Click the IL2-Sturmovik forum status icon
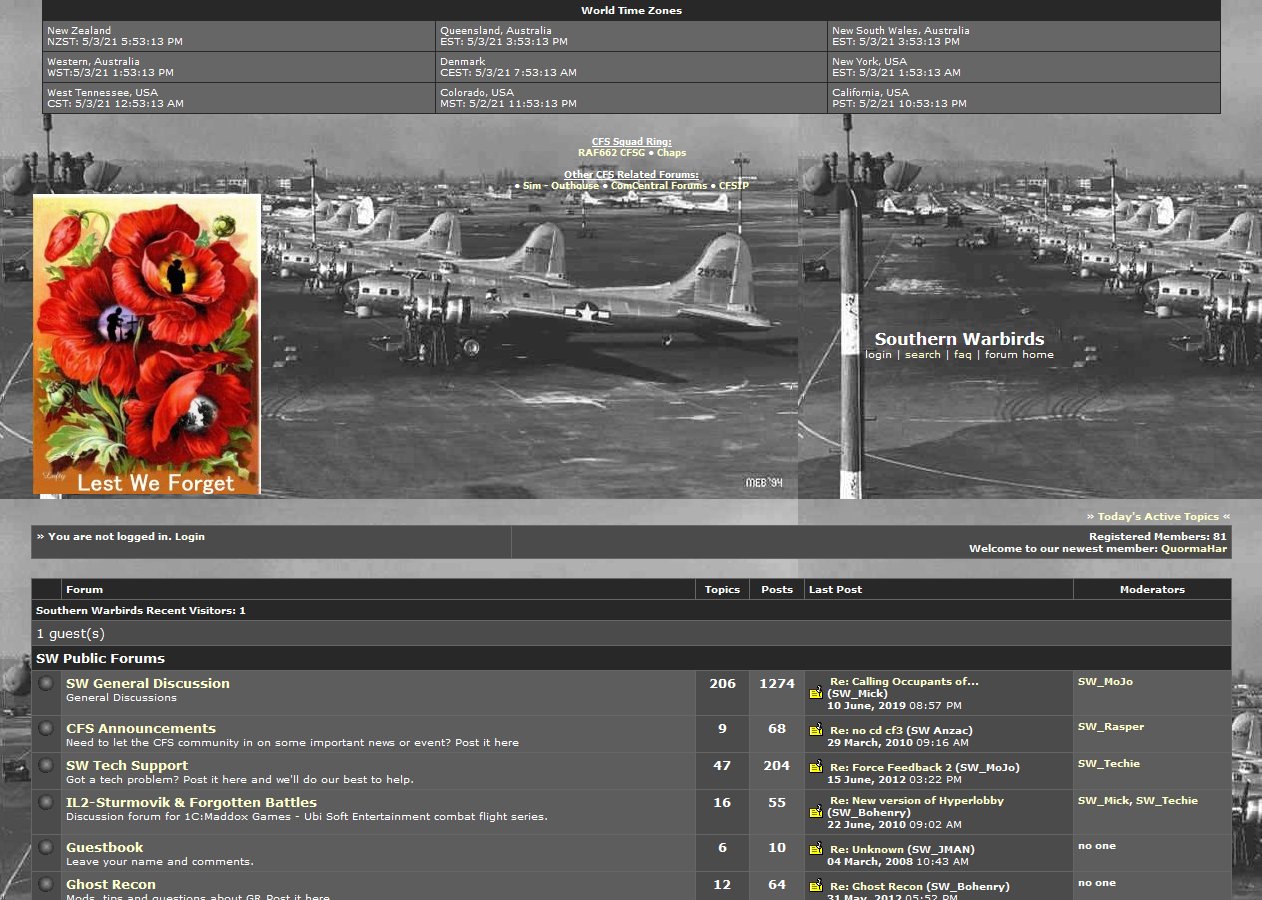The height and width of the screenshot is (900, 1262). point(46,803)
